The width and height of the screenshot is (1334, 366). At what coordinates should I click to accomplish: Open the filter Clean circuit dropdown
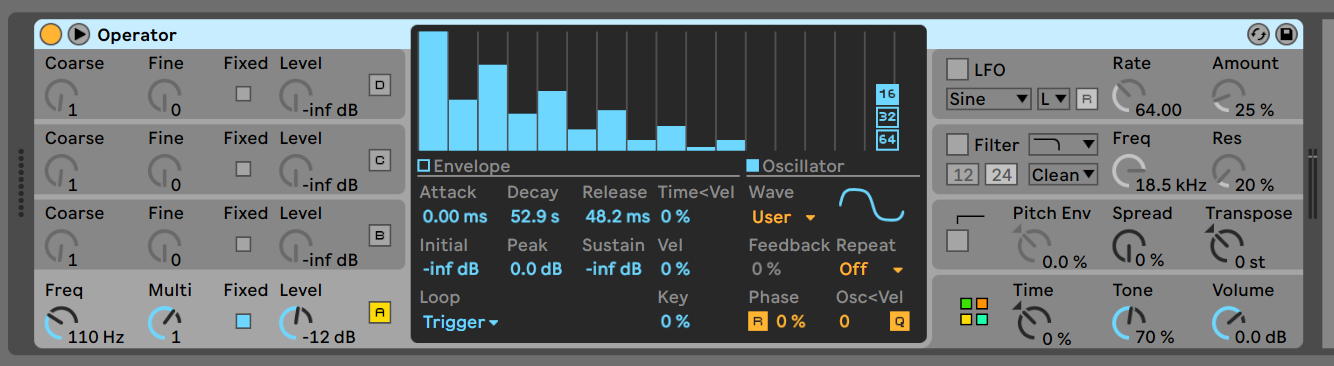[1063, 175]
